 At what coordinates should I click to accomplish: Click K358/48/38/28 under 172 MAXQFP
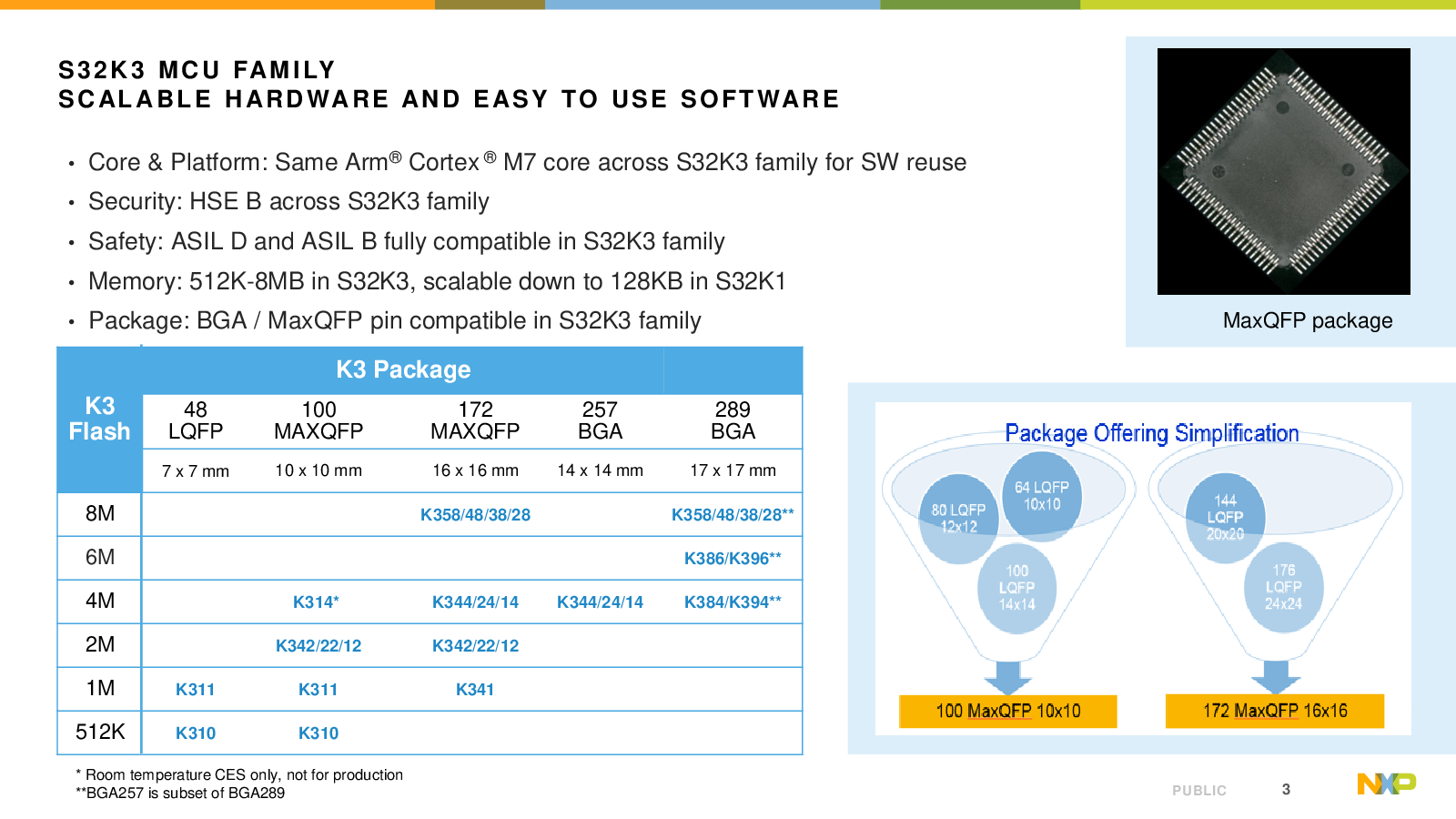tap(475, 515)
